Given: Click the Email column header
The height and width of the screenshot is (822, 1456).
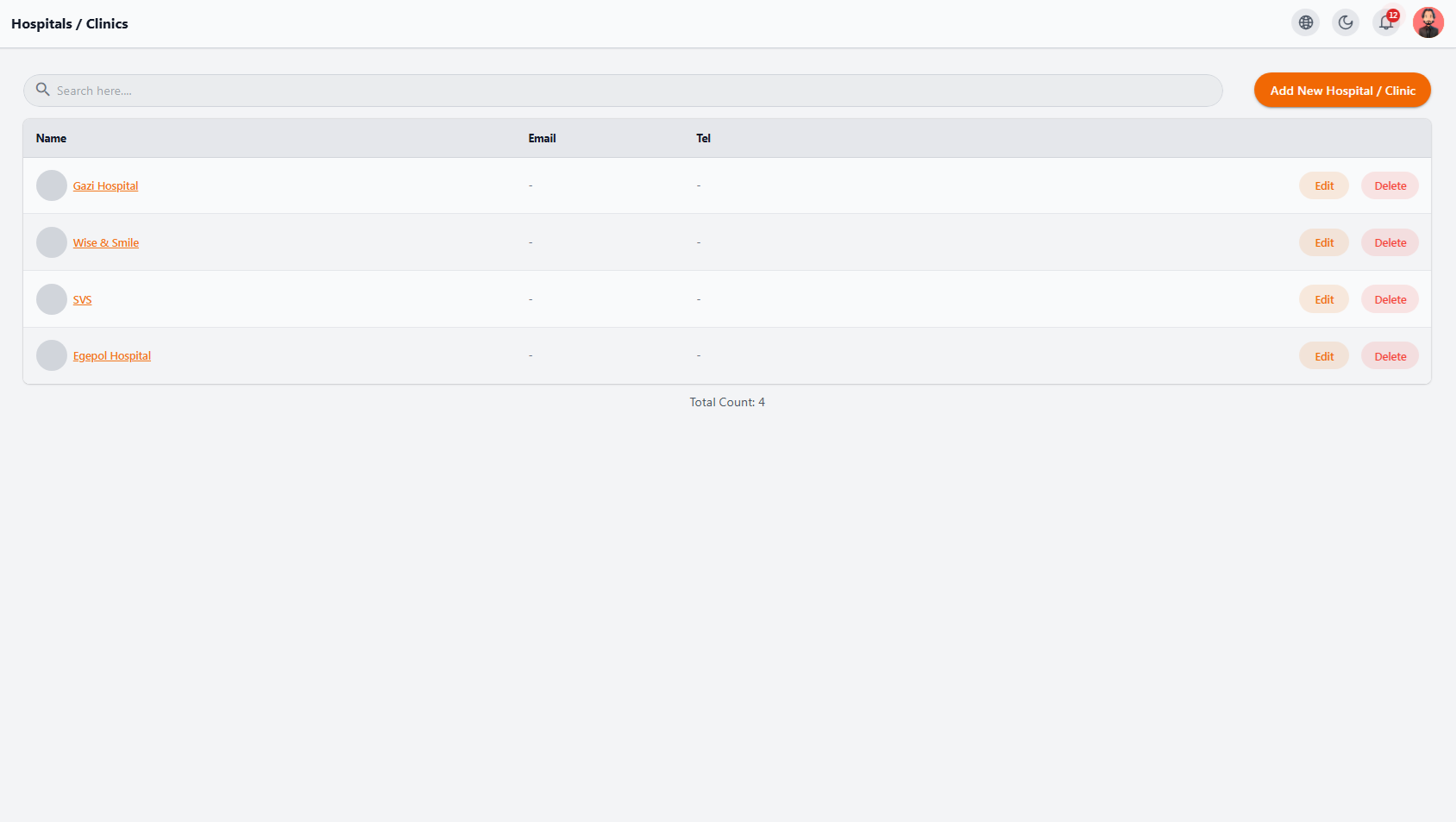Looking at the screenshot, I should pyautogui.click(x=542, y=138).
